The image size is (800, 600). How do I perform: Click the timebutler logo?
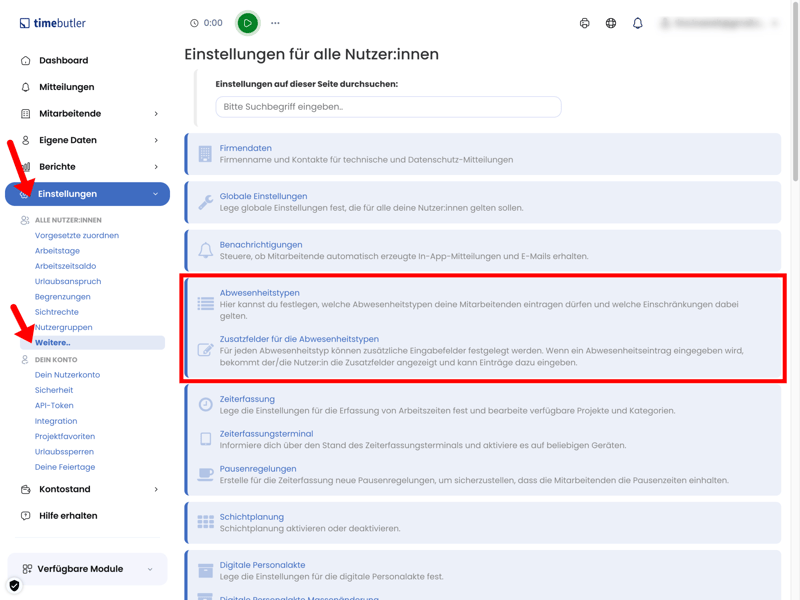pos(53,23)
